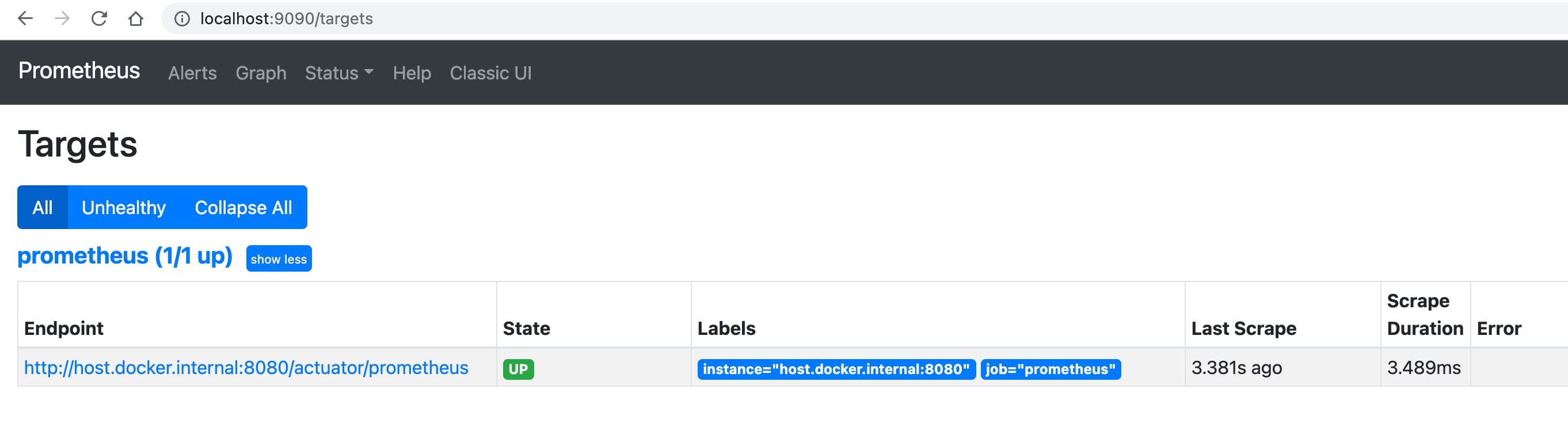The image size is (1568, 427).
Task: Collapse All target groups
Action: pyautogui.click(x=243, y=207)
